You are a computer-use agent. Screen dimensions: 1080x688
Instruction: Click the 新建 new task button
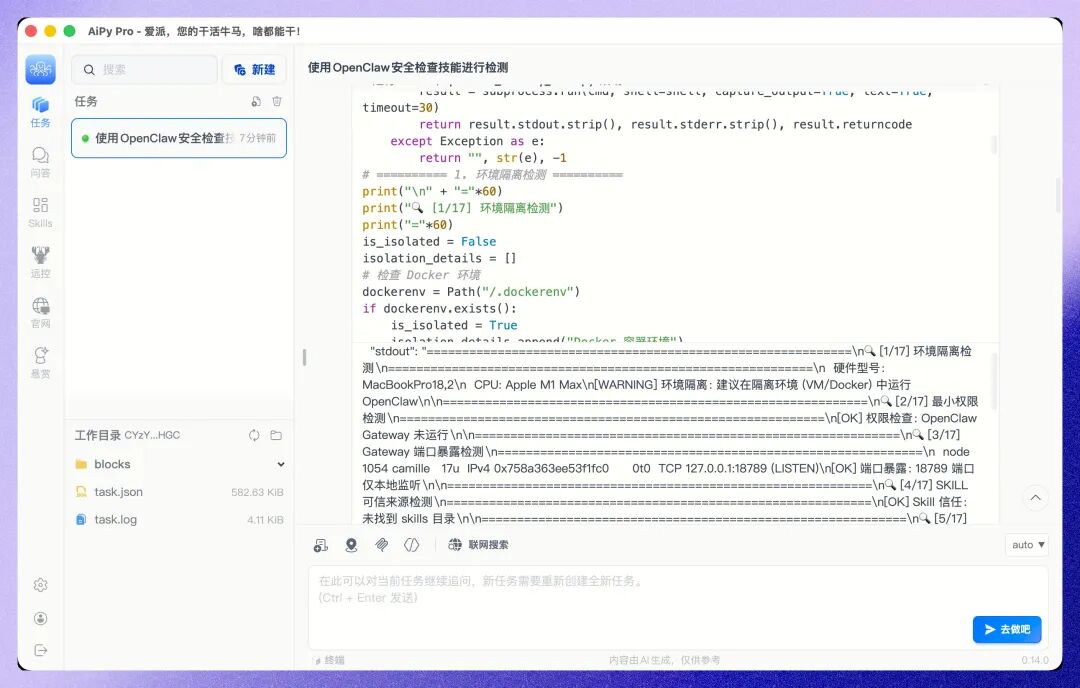pyautogui.click(x=254, y=70)
